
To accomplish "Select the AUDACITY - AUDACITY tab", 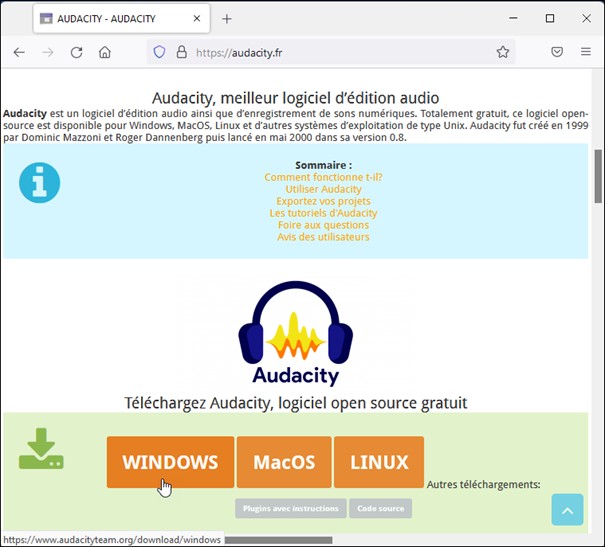I will [122, 19].
